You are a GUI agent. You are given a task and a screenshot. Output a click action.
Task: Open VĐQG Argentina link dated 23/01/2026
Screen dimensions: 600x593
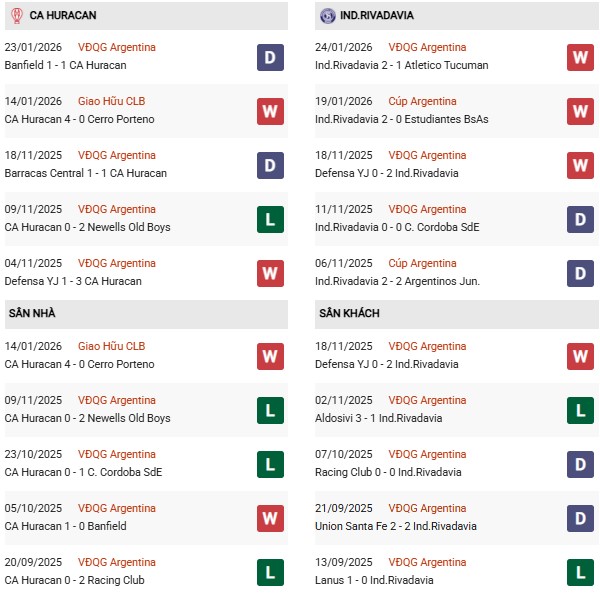click(x=117, y=47)
